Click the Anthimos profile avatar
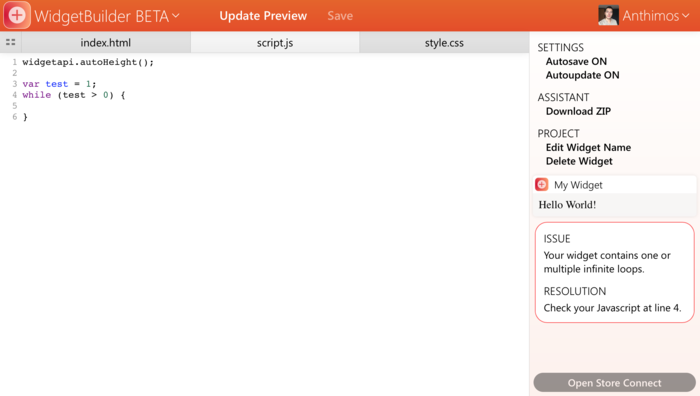700x396 pixels. 608,15
